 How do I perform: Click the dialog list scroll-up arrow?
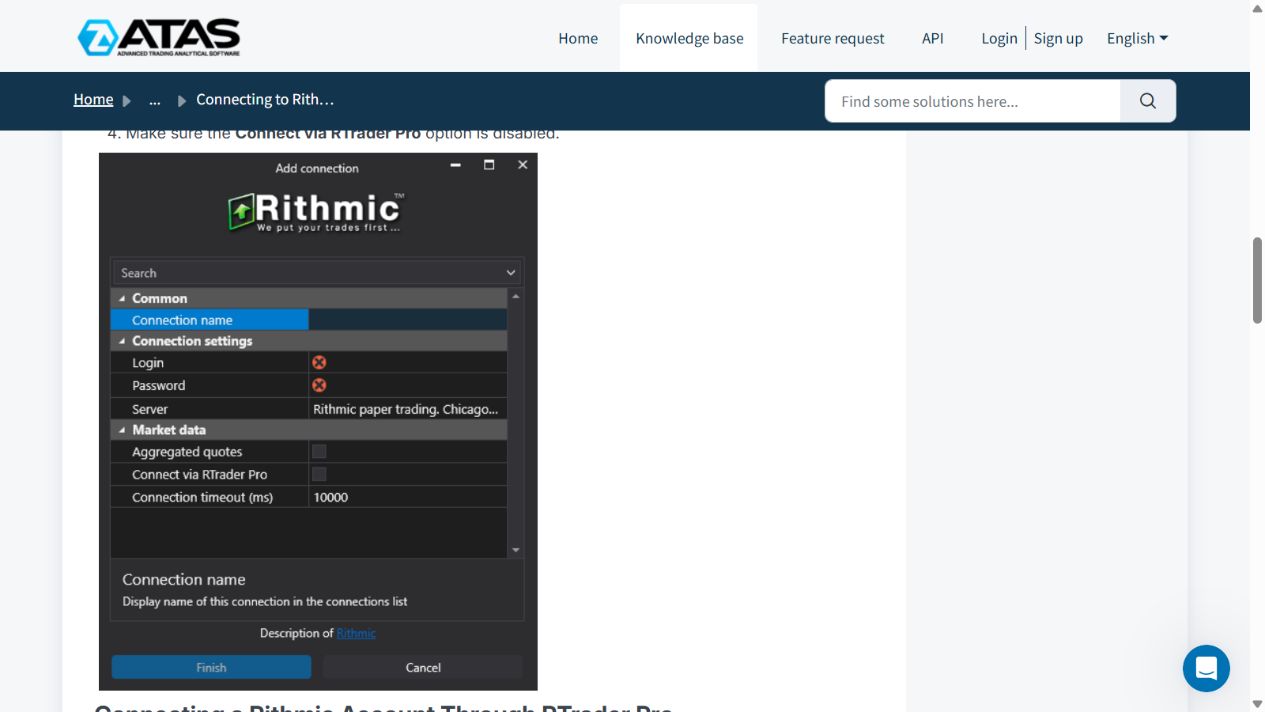[516, 297]
